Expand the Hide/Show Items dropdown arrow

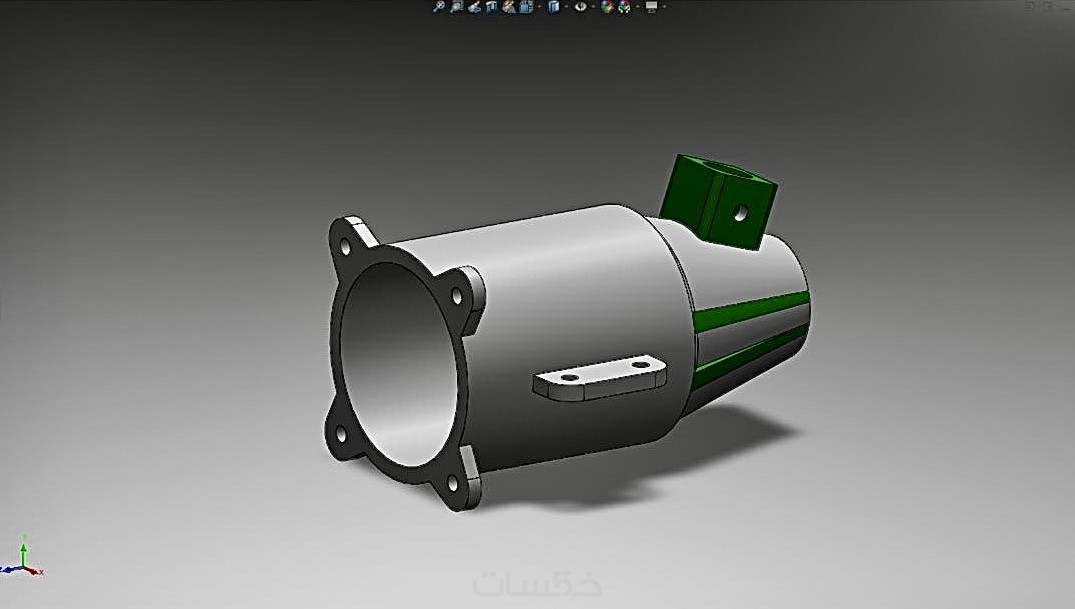(594, 7)
